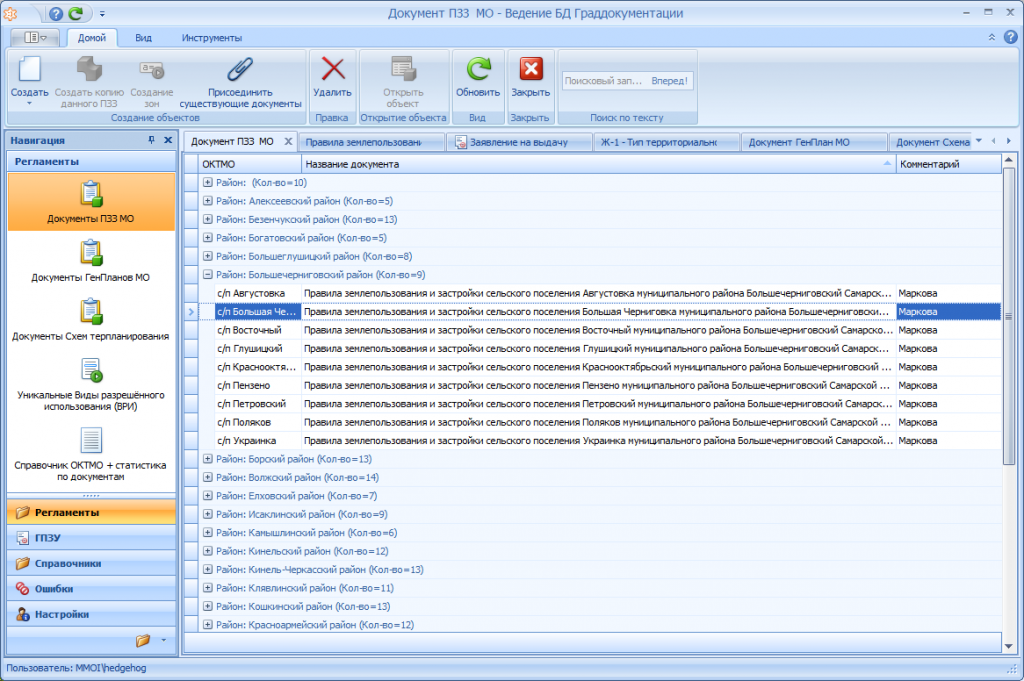The height and width of the screenshot is (681, 1024).
Task: Select the row с/п Восточный
Action: click(x=599, y=330)
